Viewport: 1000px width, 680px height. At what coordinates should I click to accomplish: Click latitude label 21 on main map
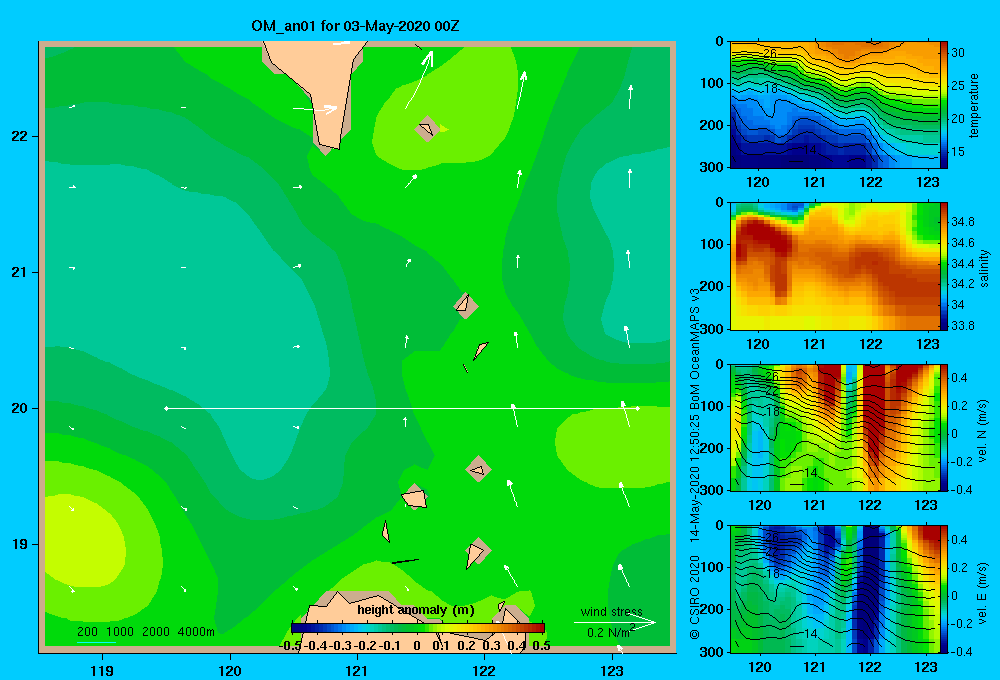(x=20, y=272)
